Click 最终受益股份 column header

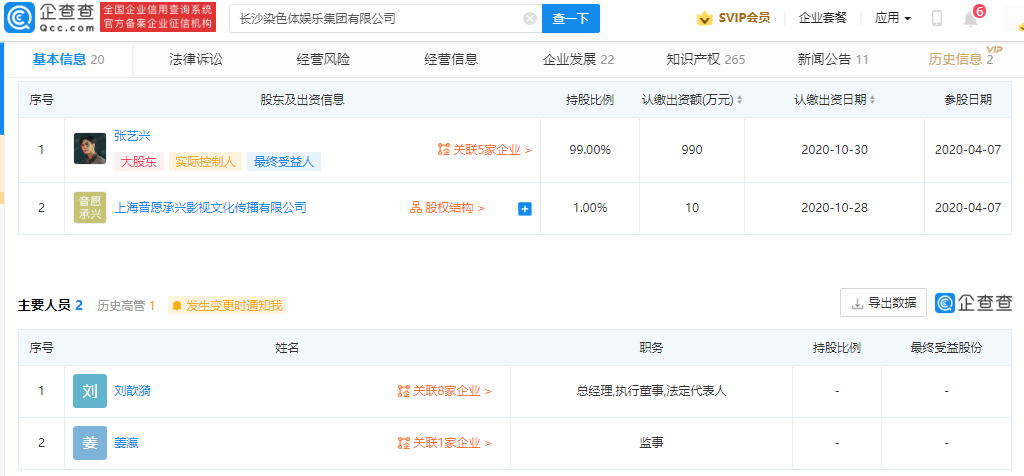point(946,348)
